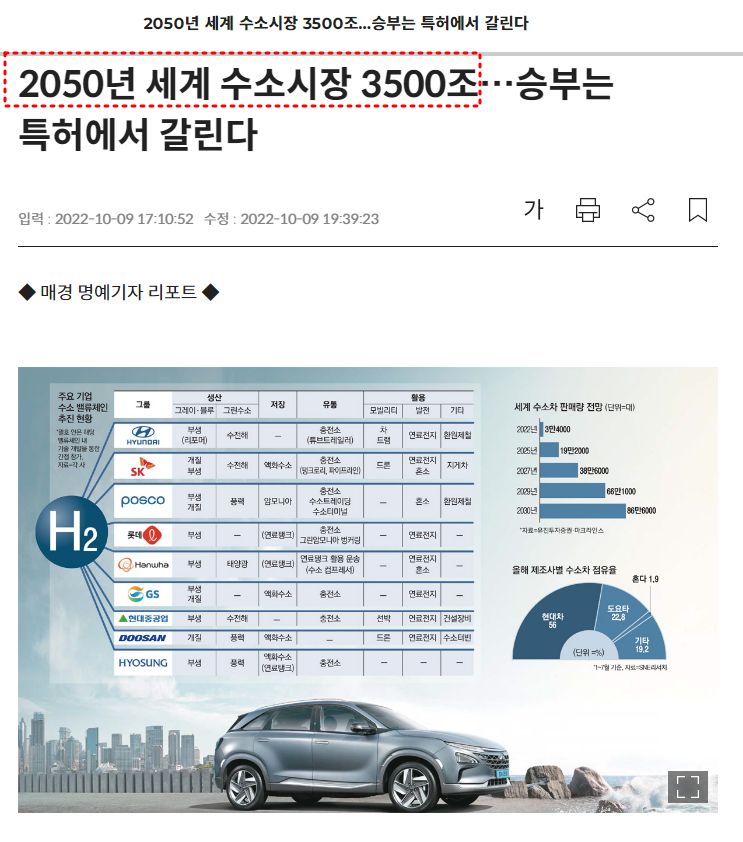Click the top bar title text
The width and height of the screenshot is (743, 842).
(336, 23)
